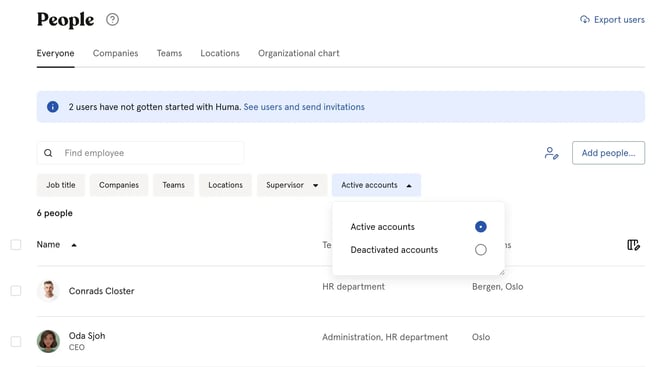The image size is (670, 367).
Task: Click the search magnifier icon
Action: (x=48, y=153)
